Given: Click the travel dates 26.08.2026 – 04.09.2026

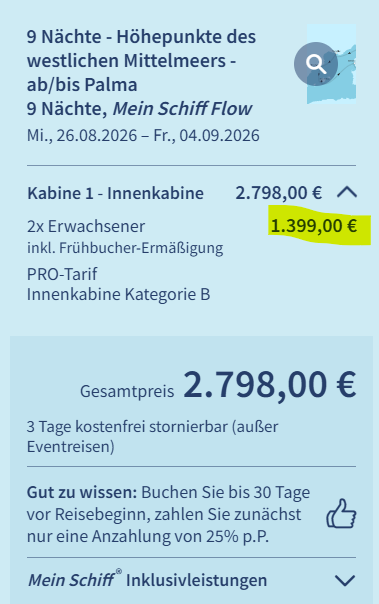Looking at the screenshot, I should click(x=143, y=136).
